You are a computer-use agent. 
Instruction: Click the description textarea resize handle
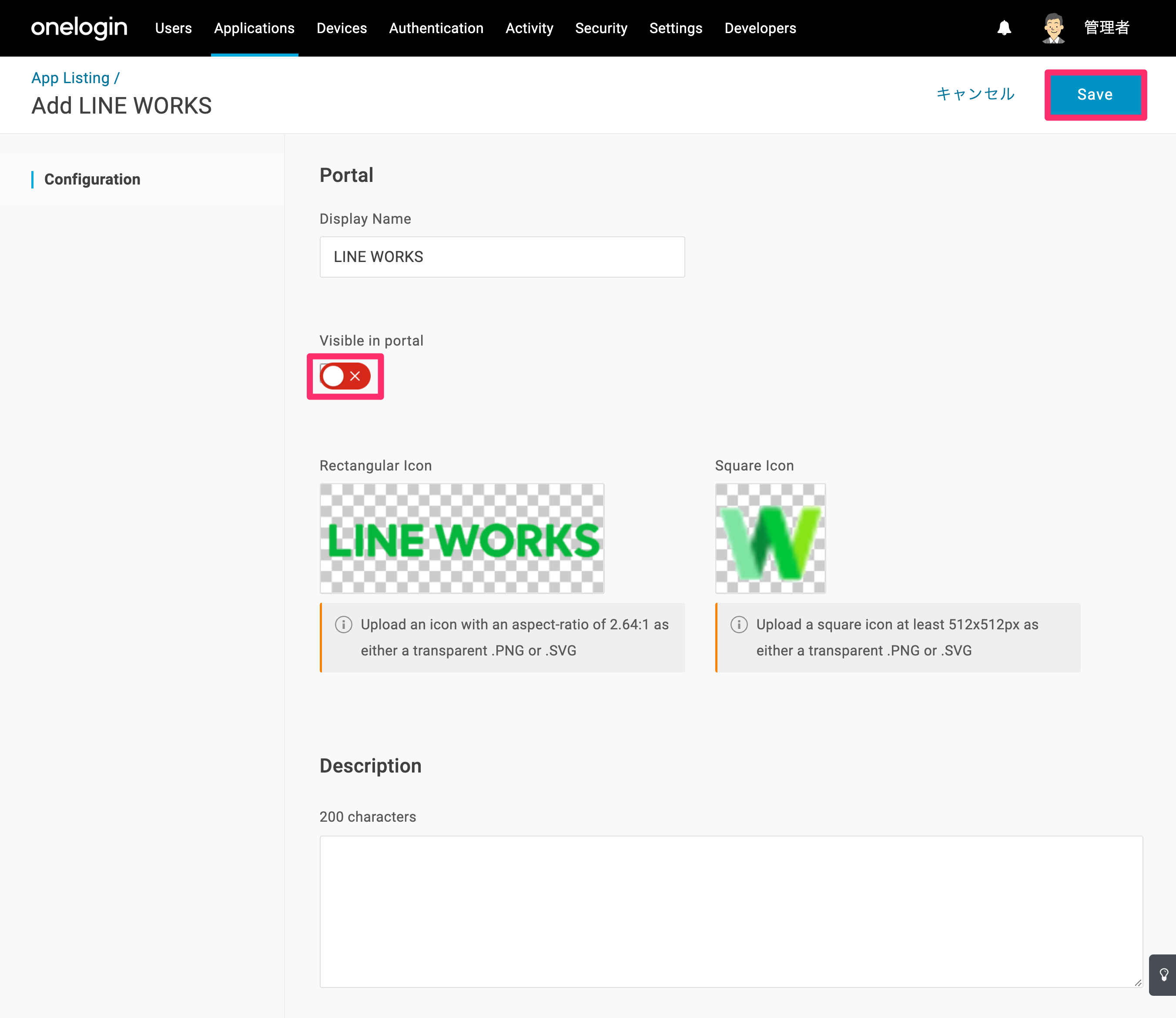point(1137,982)
